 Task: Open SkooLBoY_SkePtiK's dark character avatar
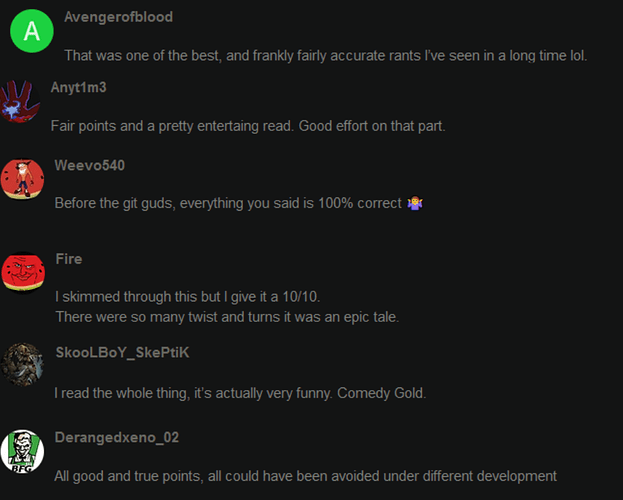[x=22, y=365]
